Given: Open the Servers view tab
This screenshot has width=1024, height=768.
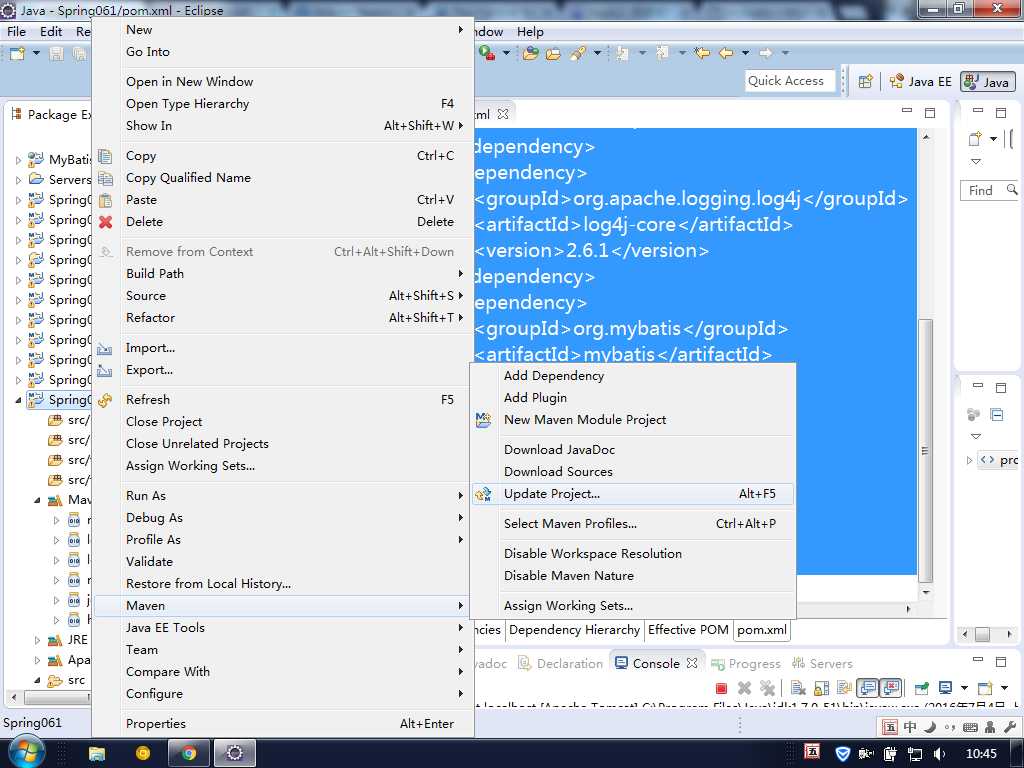Looking at the screenshot, I should coord(822,664).
